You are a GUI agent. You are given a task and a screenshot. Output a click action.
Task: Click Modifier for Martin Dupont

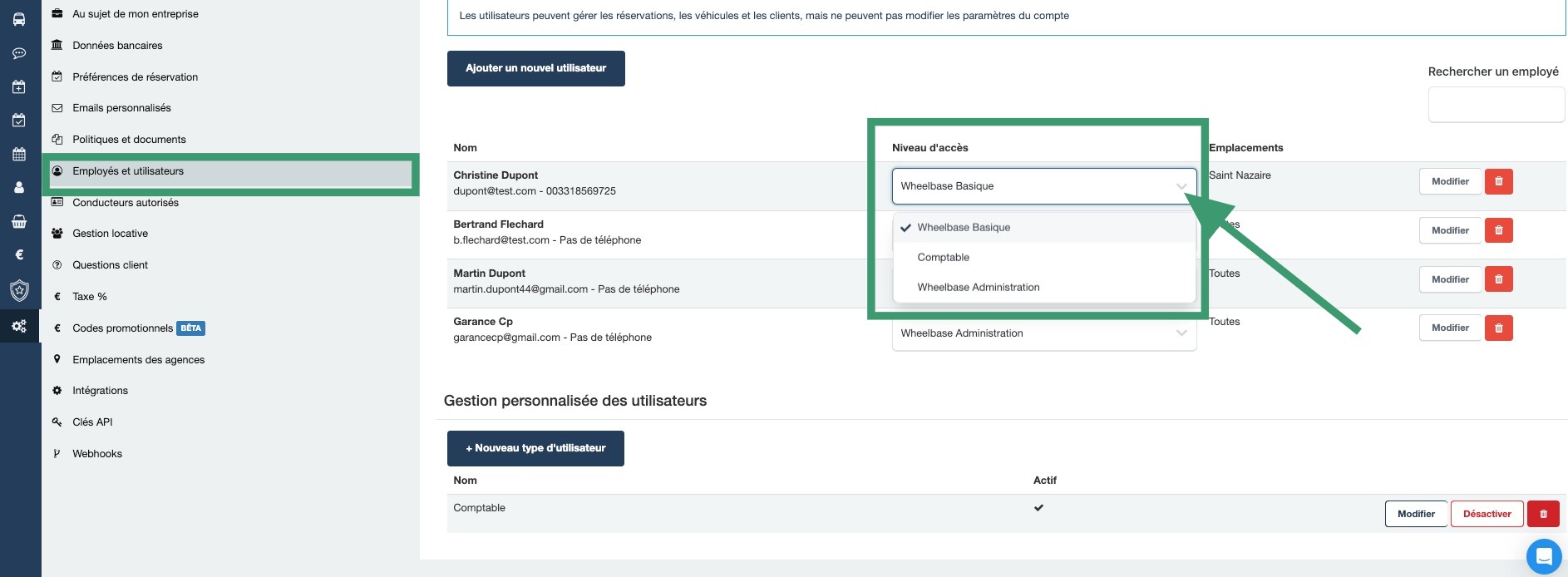click(1450, 279)
